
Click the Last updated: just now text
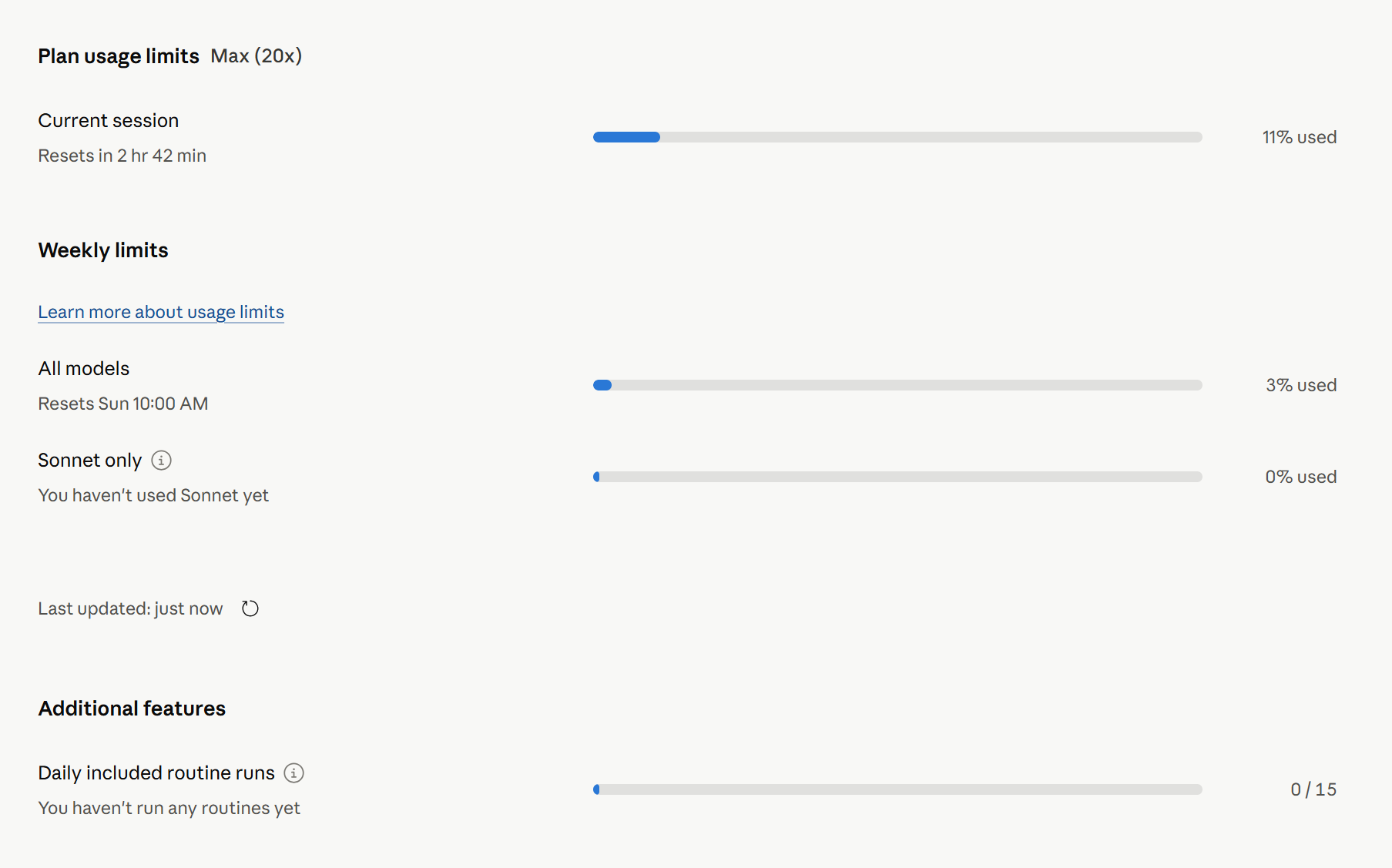(x=130, y=608)
